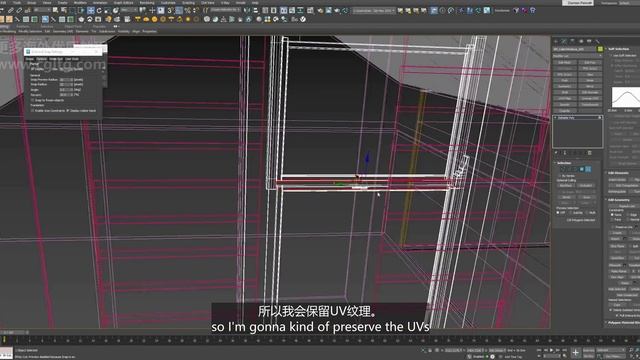Viewport: 640px width, 360px height.
Task: Select Edge sub-object level icon
Action: click(569, 169)
